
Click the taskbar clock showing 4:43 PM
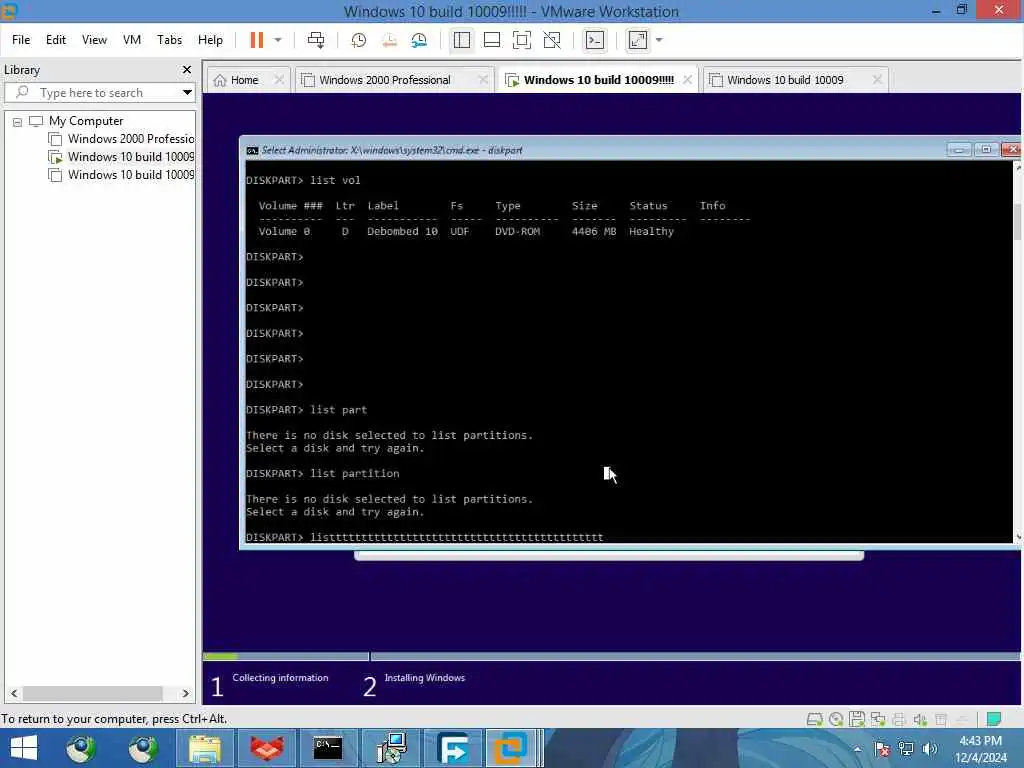(980, 749)
